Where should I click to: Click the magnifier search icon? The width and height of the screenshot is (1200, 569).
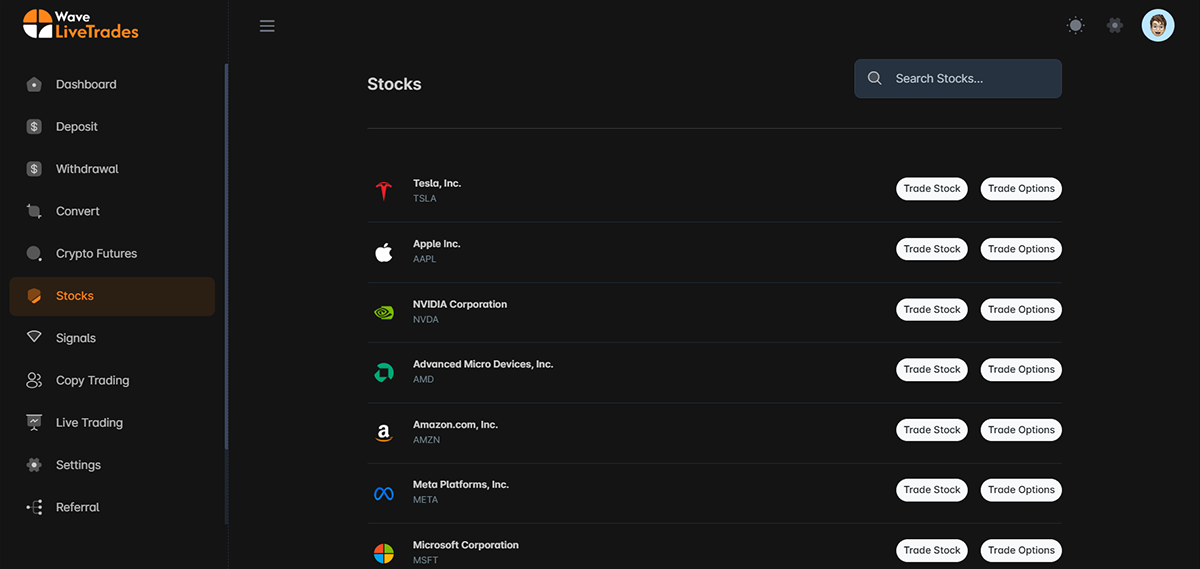click(875, 79)
